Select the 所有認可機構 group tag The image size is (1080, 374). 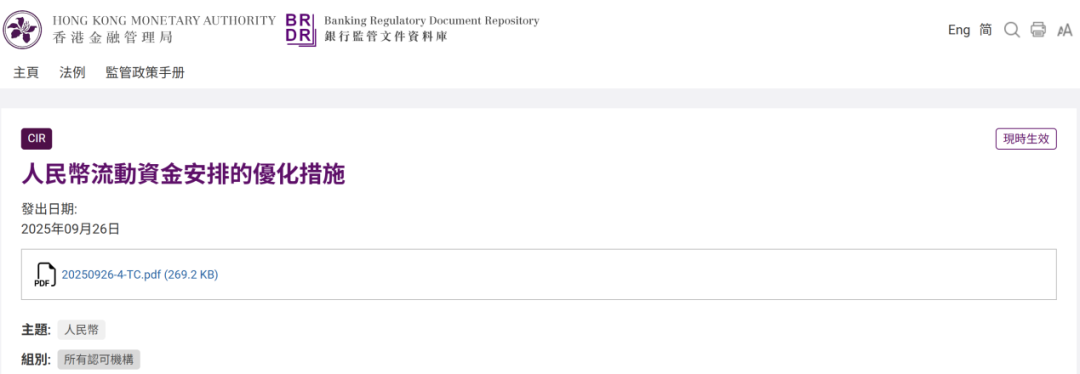(98, 360)
